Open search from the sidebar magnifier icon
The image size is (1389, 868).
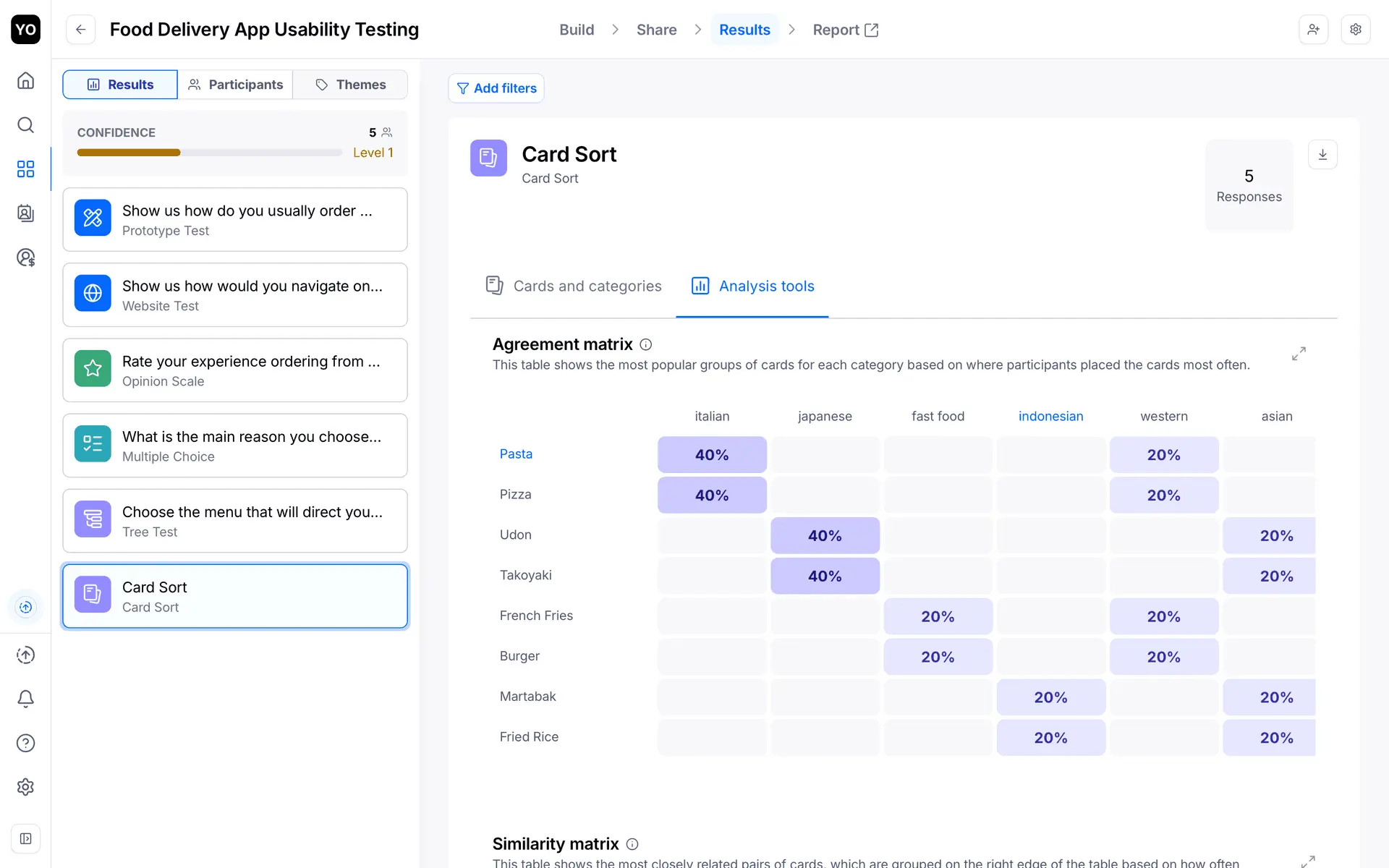click(x=25, y=125)
